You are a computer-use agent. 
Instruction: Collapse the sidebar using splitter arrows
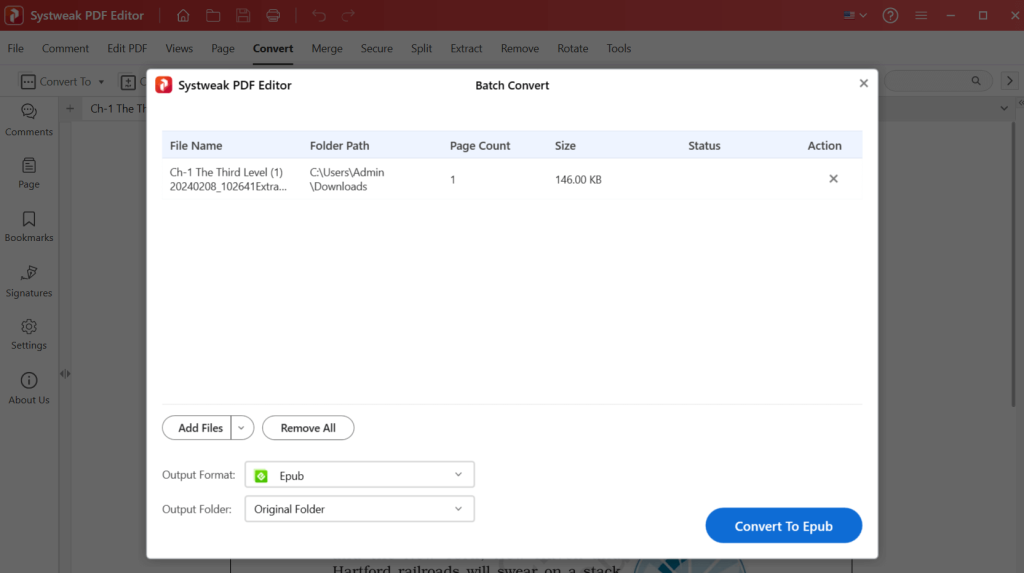(x=65, y=374)
